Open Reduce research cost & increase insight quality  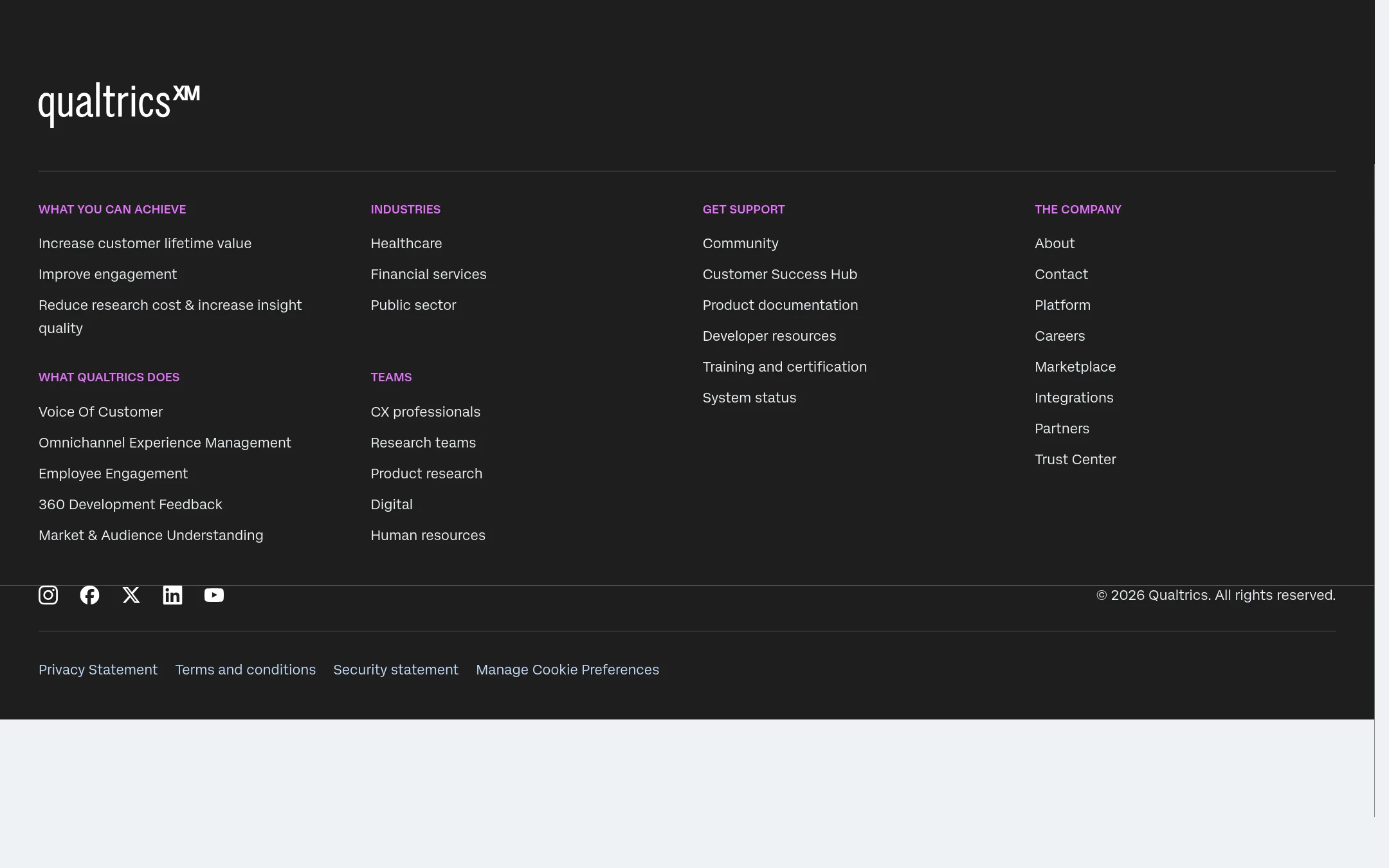[x=170, y=317]
